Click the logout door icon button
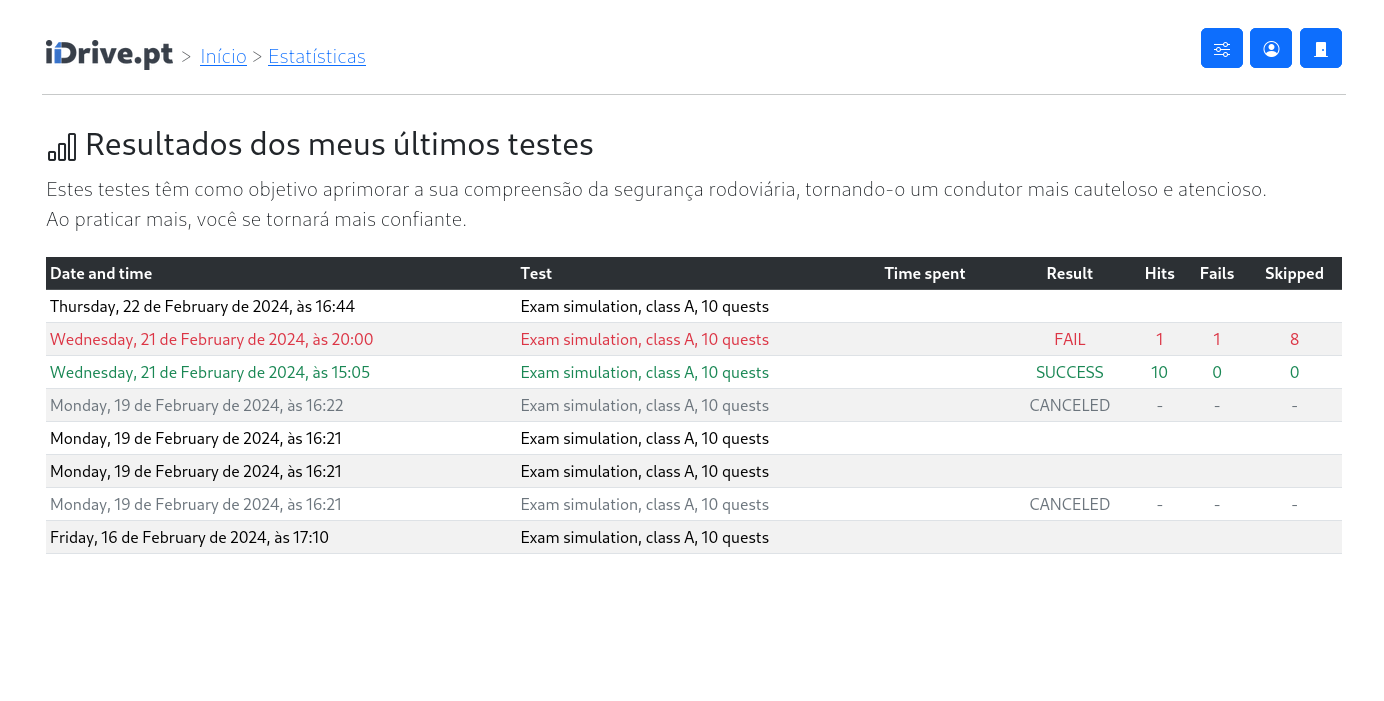 click(x=1320, y=48)
